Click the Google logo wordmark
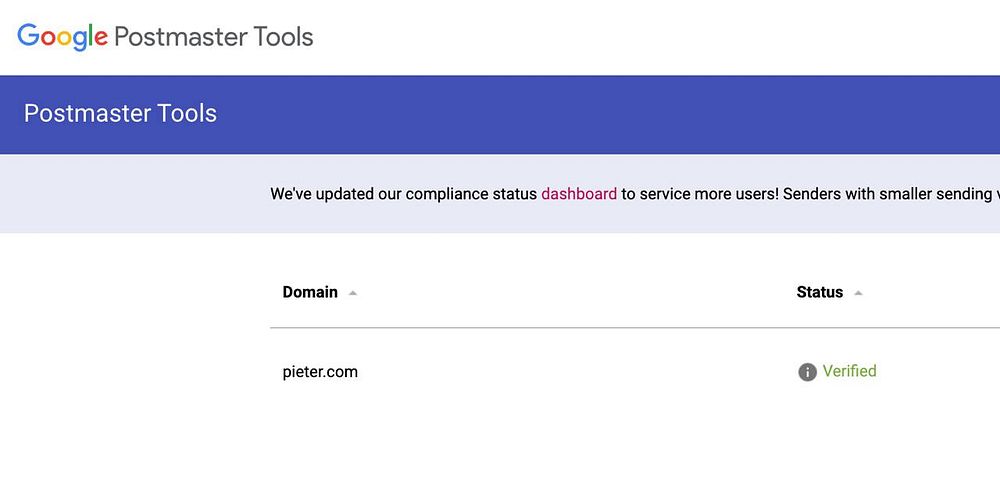1000x495 pixels. pos(62,37)
